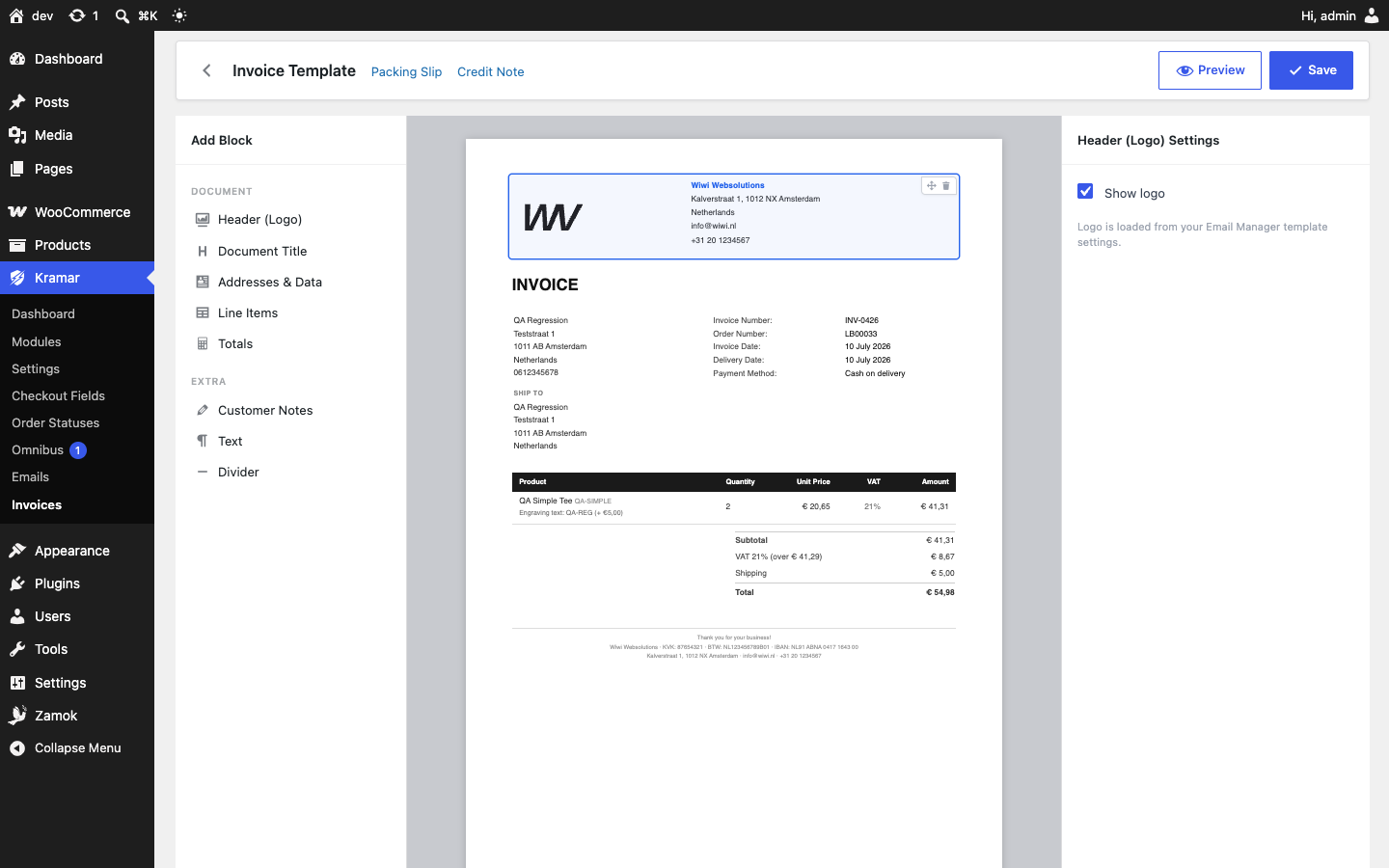This screenshot has height=868, width=1389.
Task: Open Emails submenu item
Action: click(30, 476)
